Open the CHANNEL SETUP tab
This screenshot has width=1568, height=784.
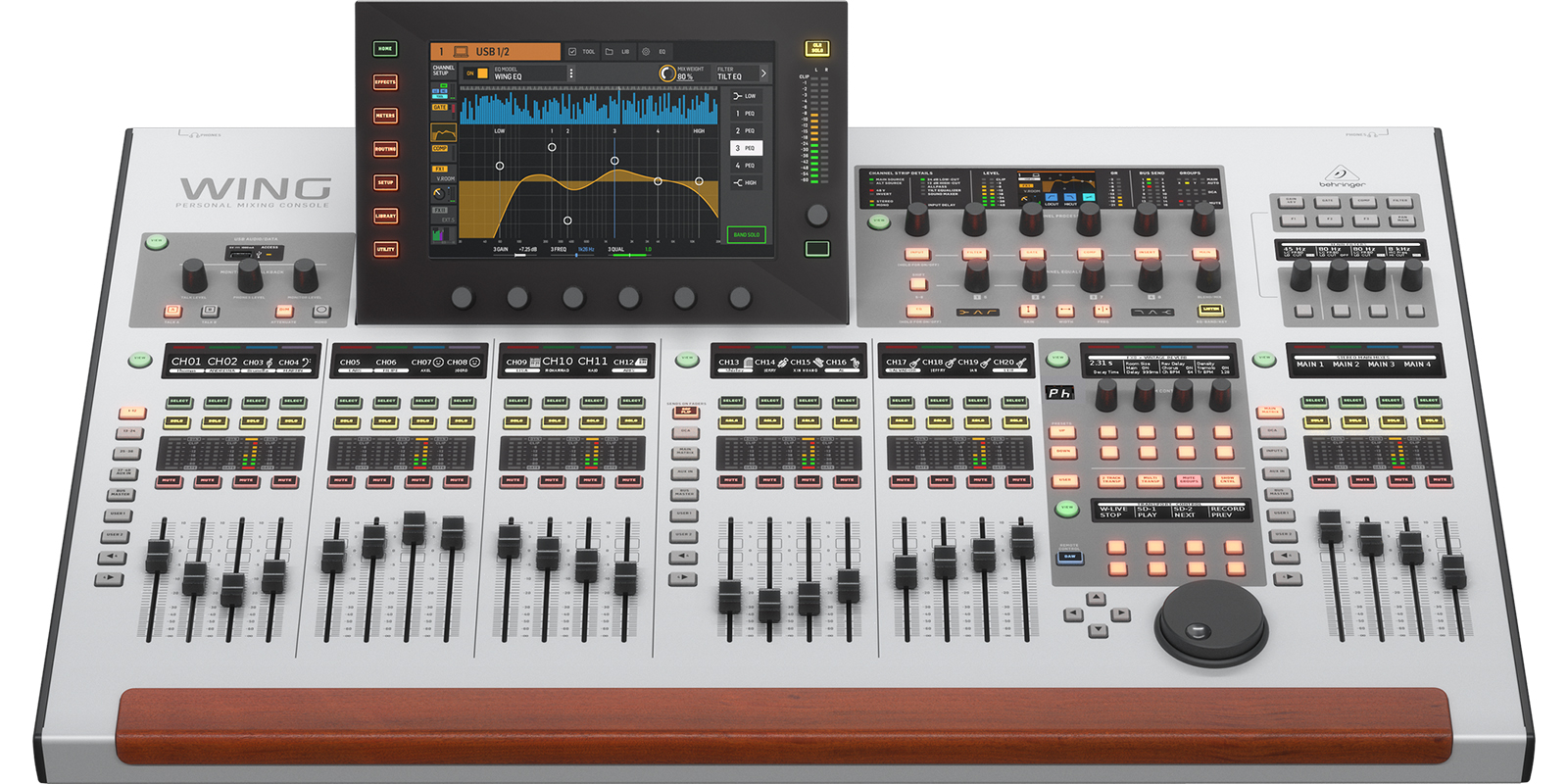click(x=443, y=72)
